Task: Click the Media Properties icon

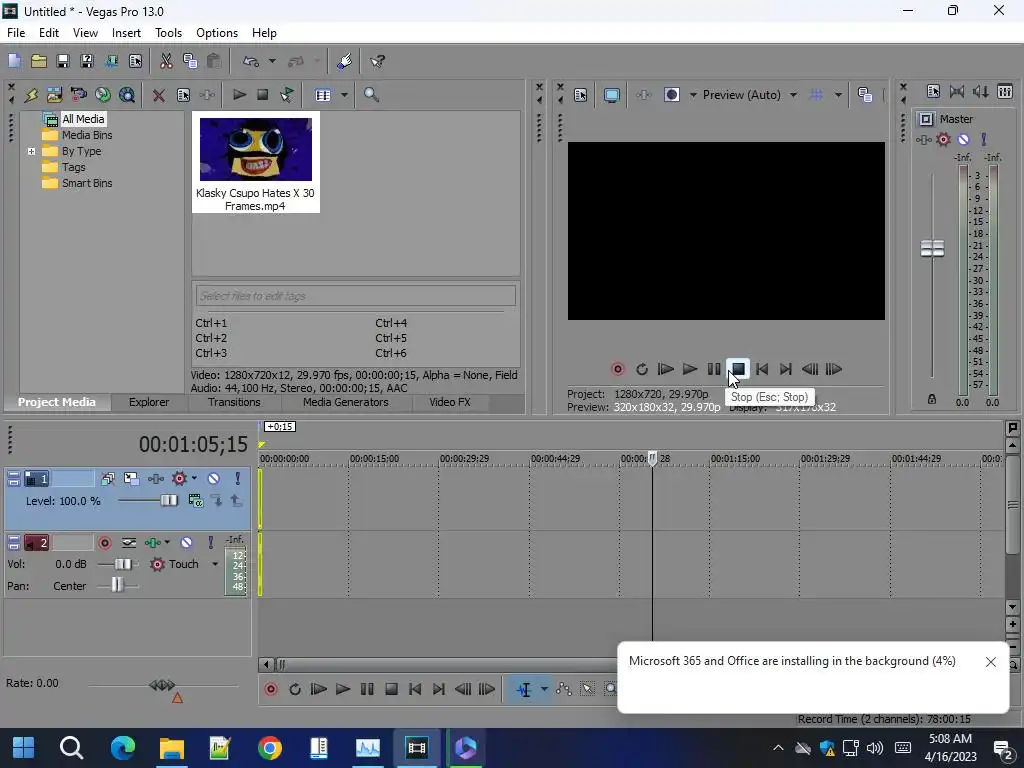Action: point(184,95)
